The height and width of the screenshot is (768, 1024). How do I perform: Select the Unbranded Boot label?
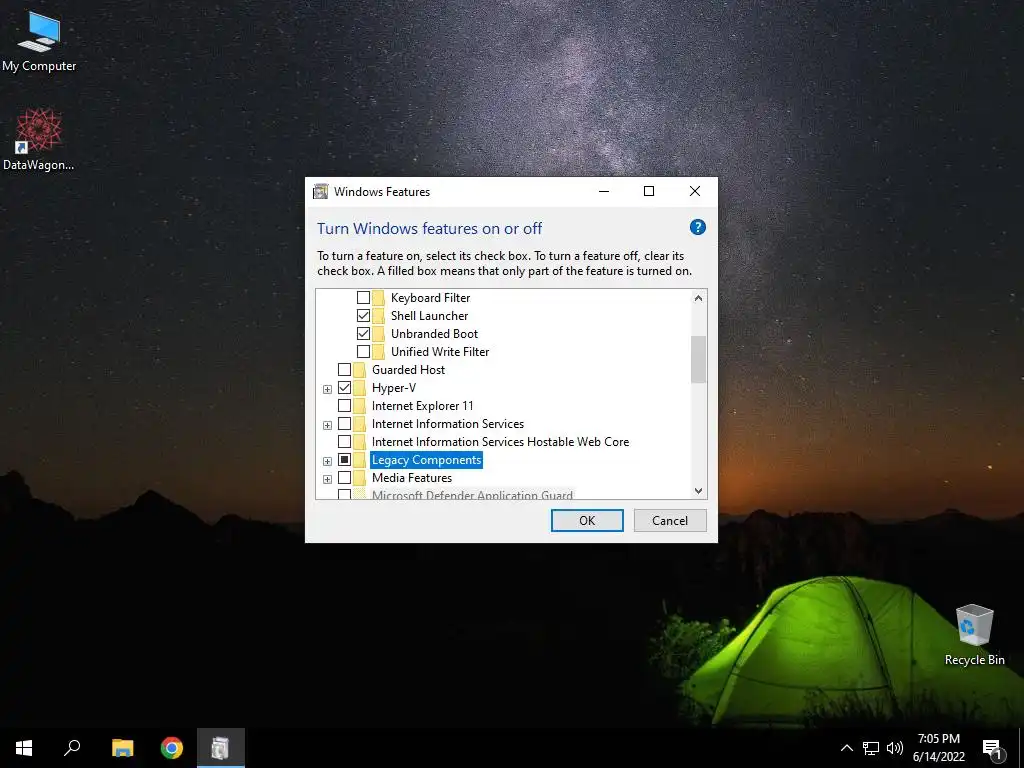point(434,334)
